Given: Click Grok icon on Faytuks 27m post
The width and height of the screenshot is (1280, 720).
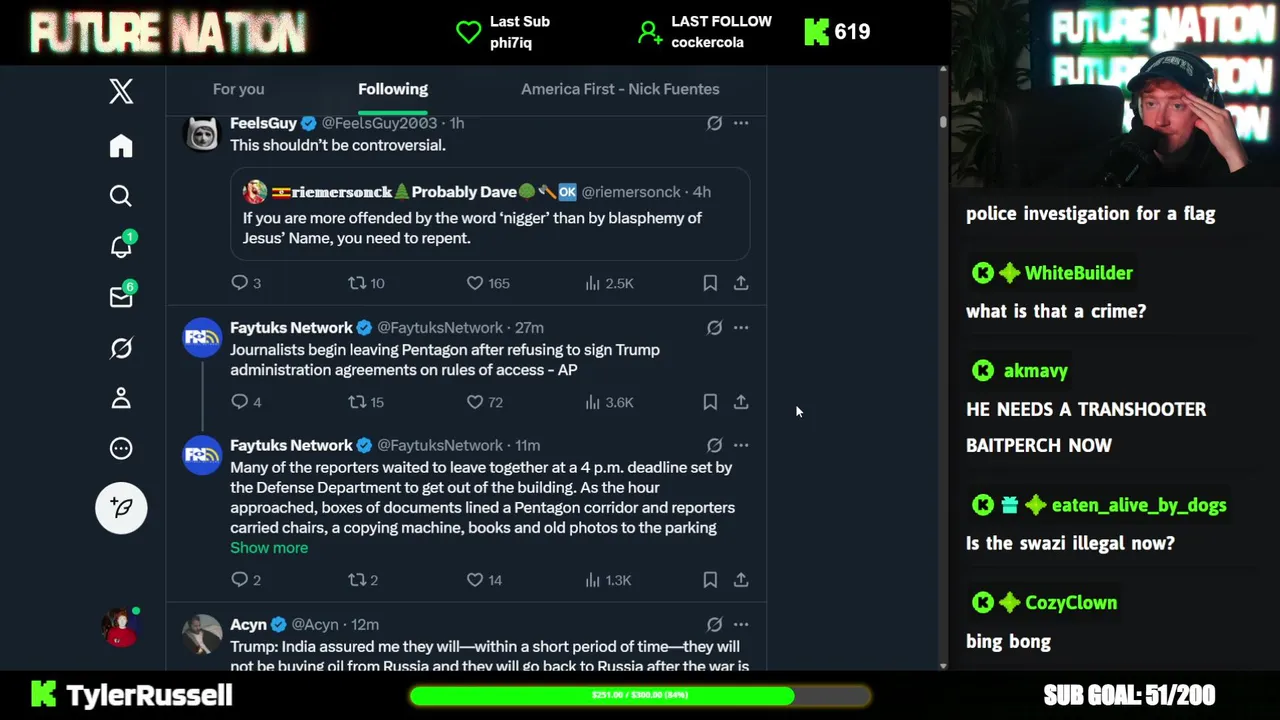Looking at the screenshot, I should coord(714,327).
